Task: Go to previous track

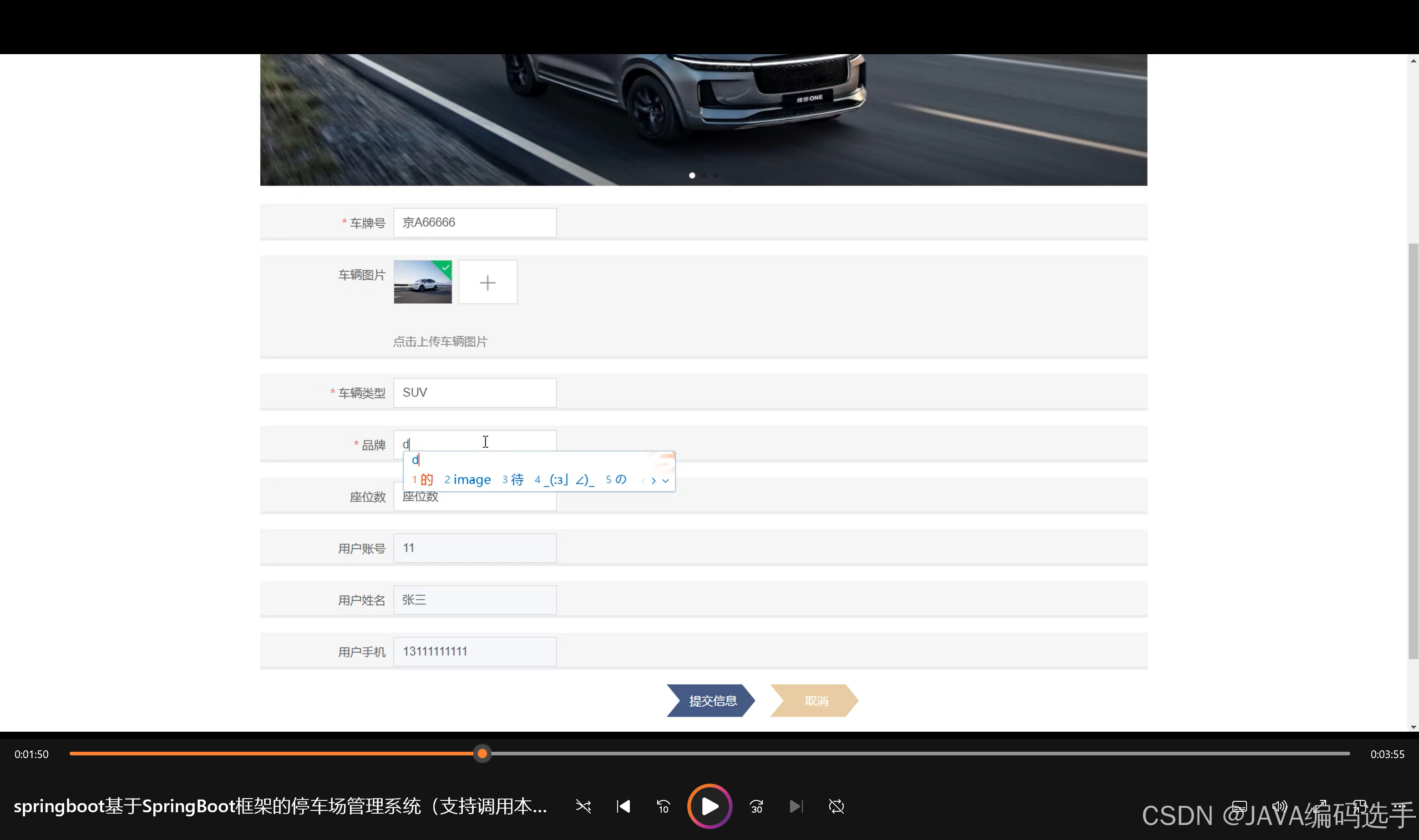Action: [623, 806]
